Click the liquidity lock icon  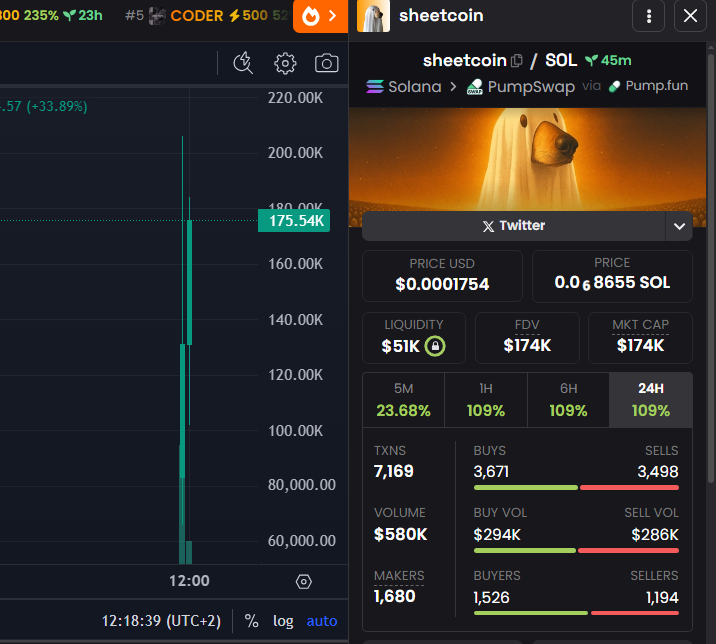(x=435, y=346)
